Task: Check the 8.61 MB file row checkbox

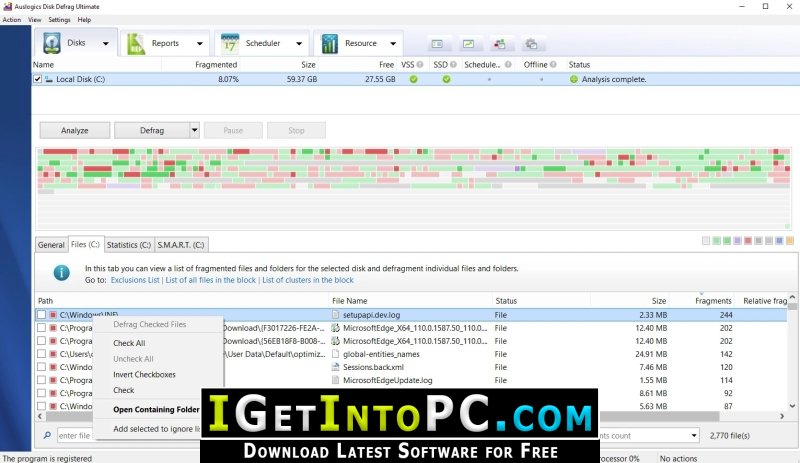Action: click(41, 393)
